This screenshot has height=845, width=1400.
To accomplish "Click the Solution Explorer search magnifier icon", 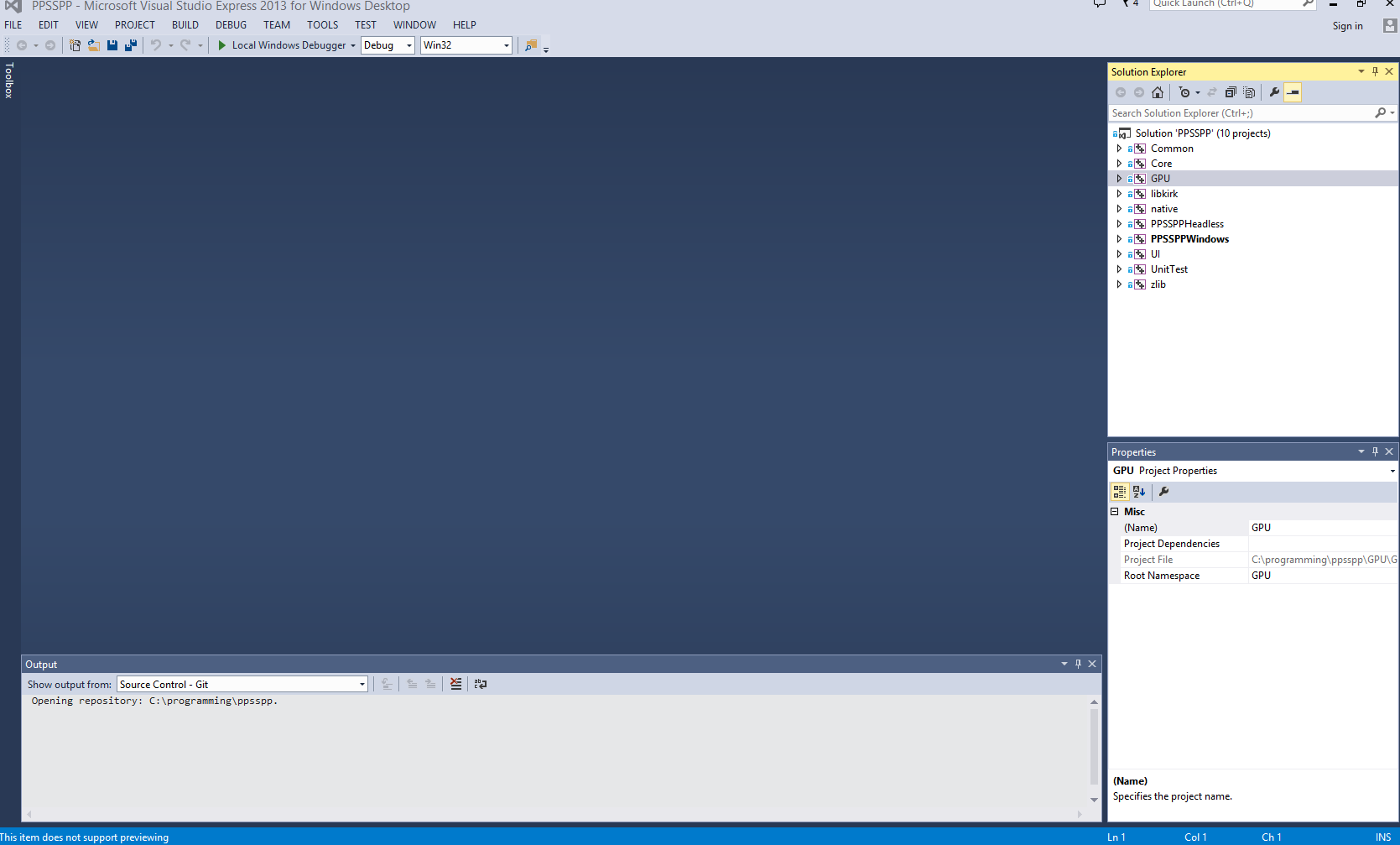I will pos(1380,113).
